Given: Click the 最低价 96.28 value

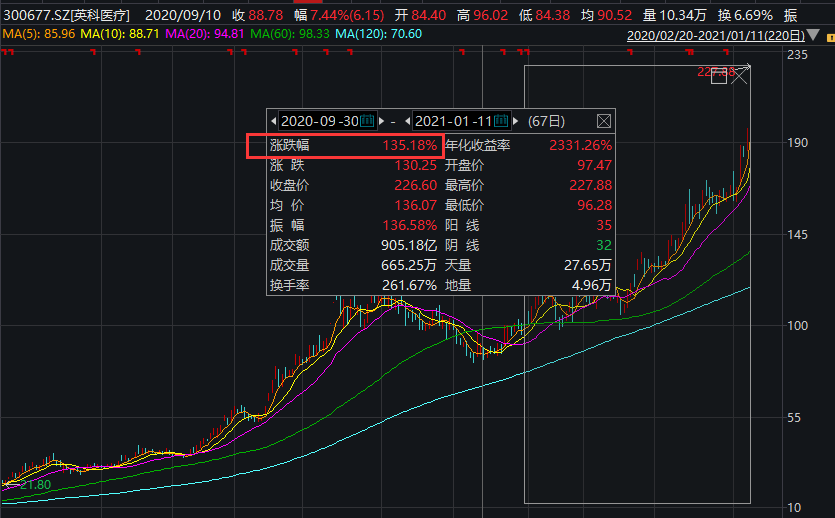Looking at the screenshot, I should pos(594,205).
